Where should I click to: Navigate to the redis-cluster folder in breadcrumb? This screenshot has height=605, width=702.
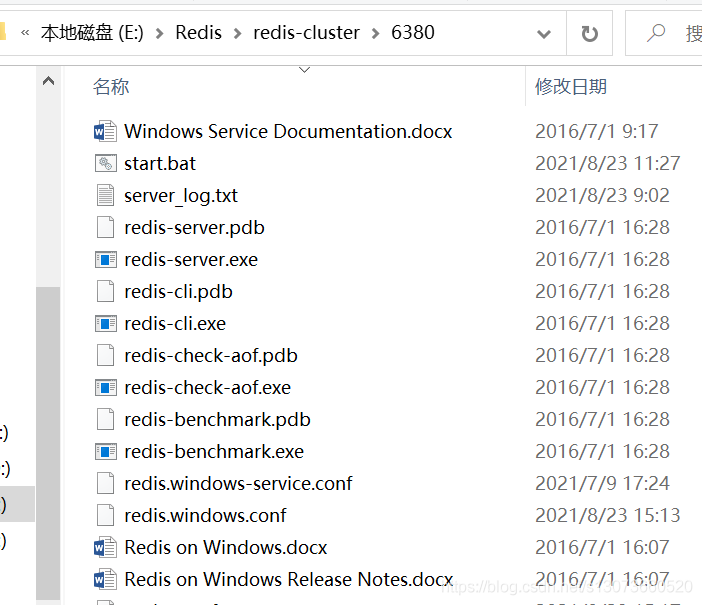point(306,33)
